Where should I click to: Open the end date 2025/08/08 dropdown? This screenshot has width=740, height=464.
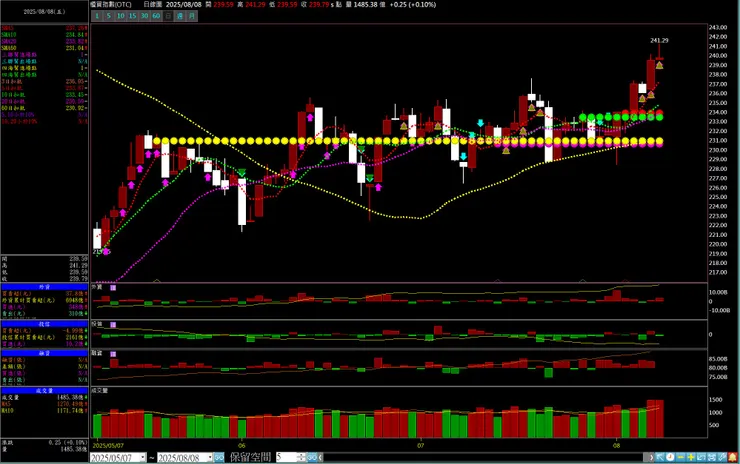pos(210,457)
